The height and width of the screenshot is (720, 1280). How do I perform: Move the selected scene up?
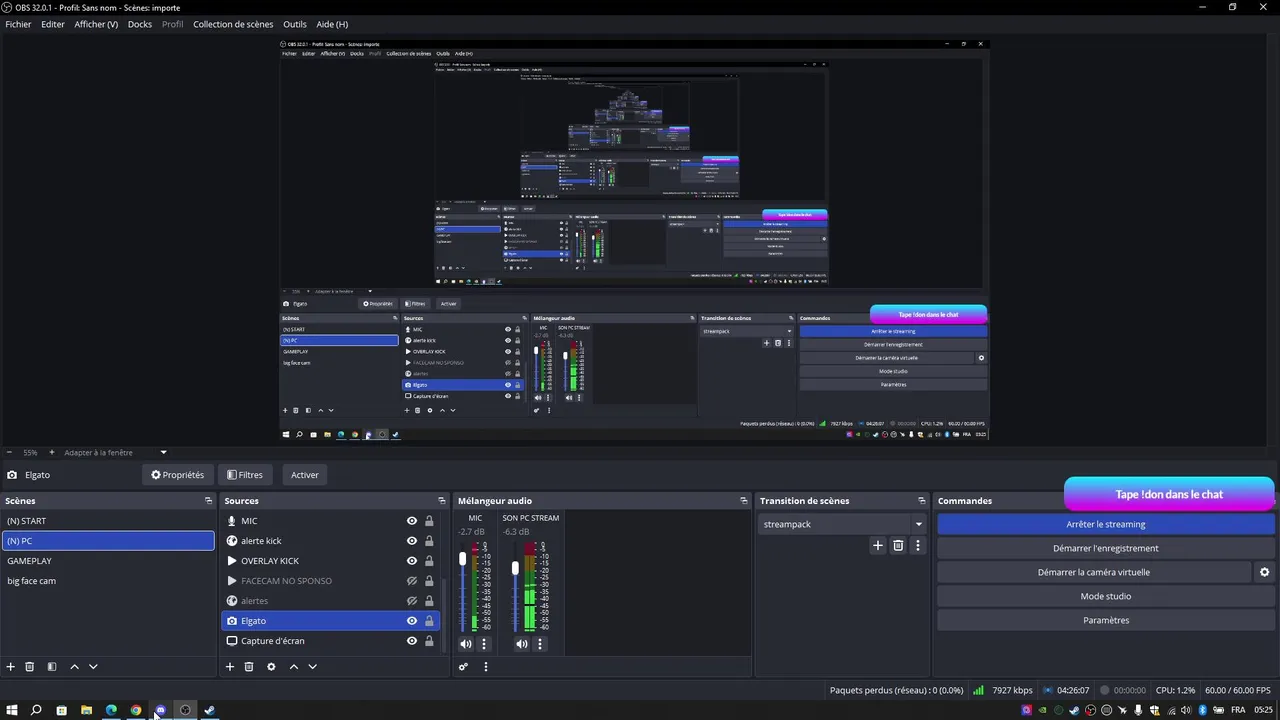coord(74,667)
